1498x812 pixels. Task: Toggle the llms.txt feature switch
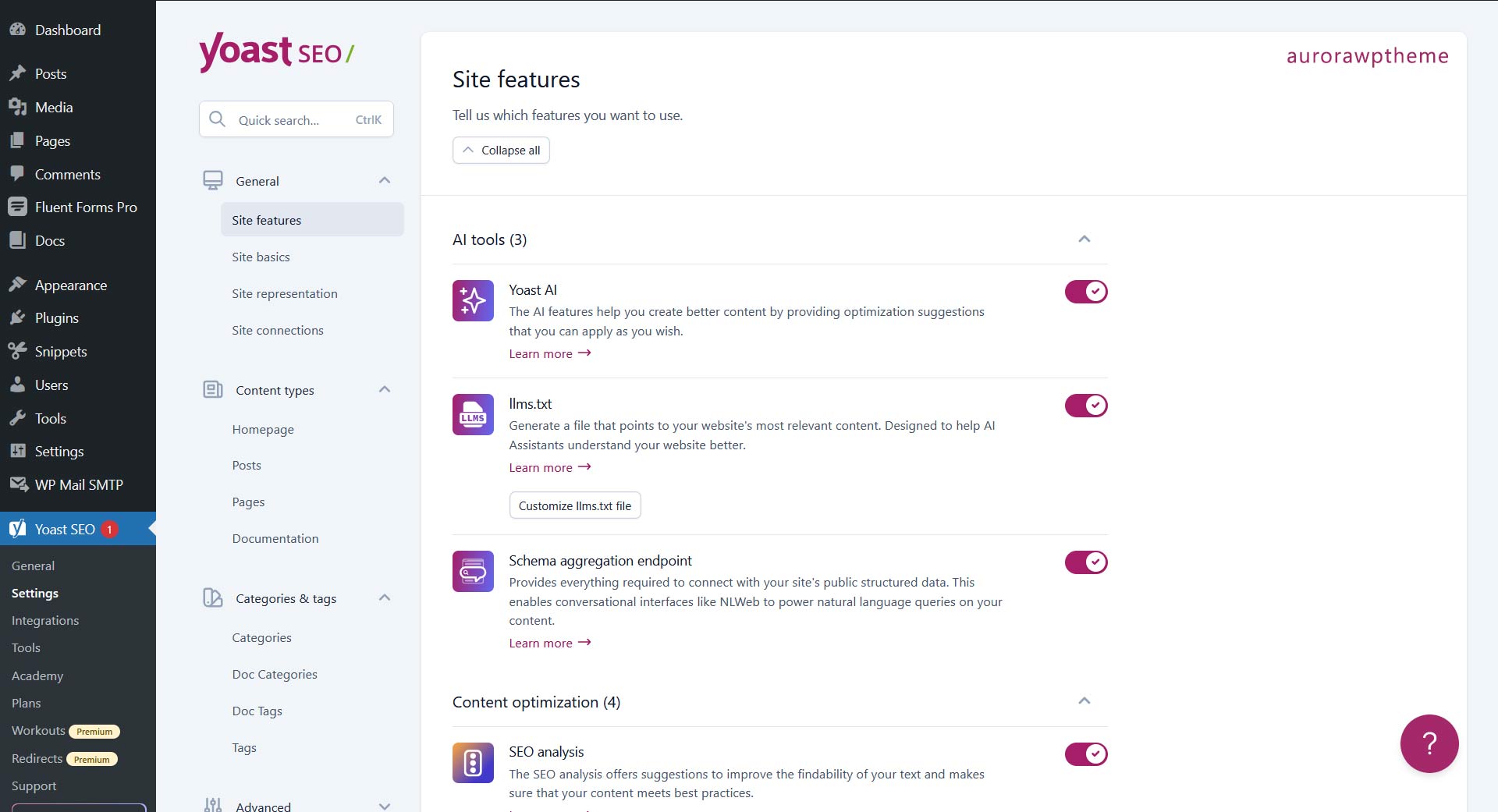(x=1086, y=406)
